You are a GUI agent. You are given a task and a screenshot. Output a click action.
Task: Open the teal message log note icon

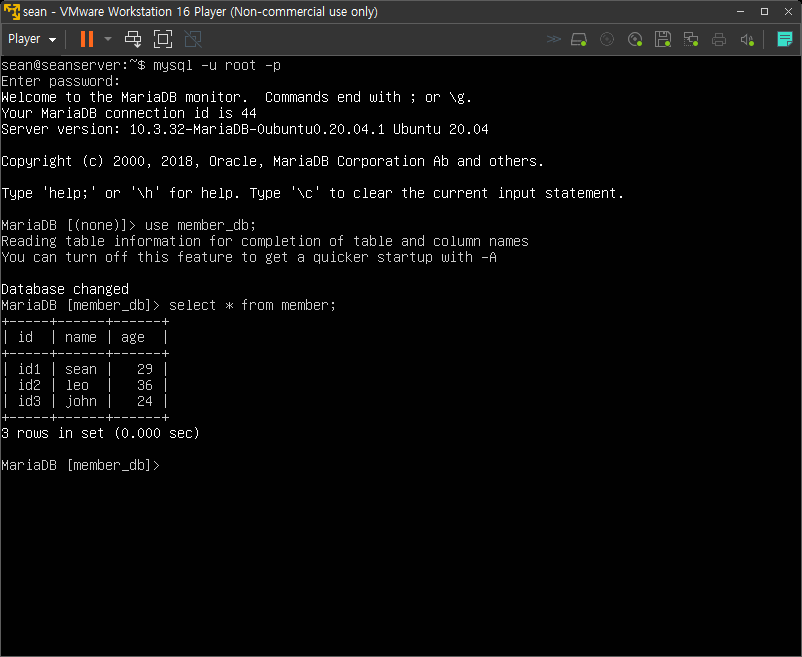click(x=785, y=39)
